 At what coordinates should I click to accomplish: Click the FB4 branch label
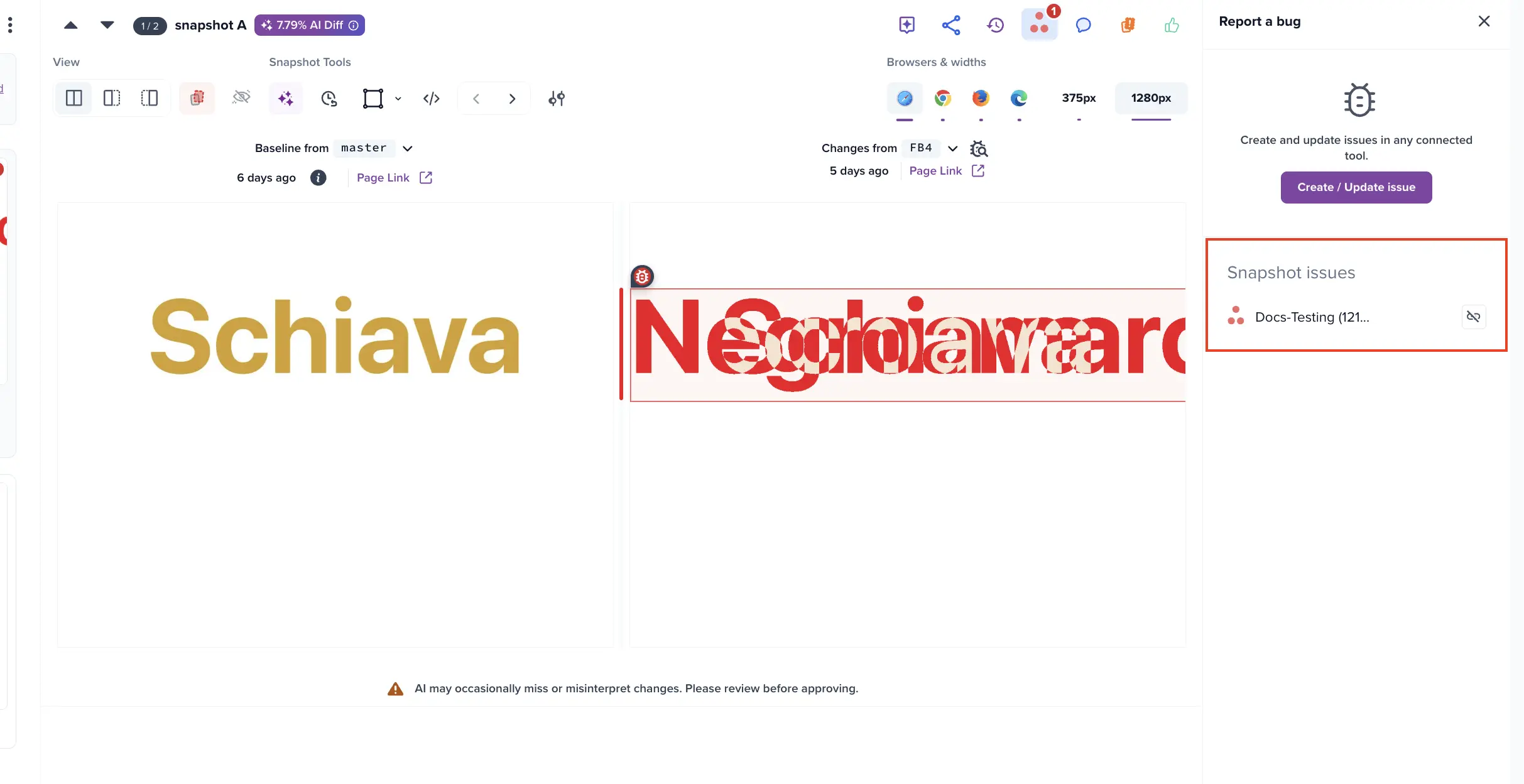[x=921, y=148]
